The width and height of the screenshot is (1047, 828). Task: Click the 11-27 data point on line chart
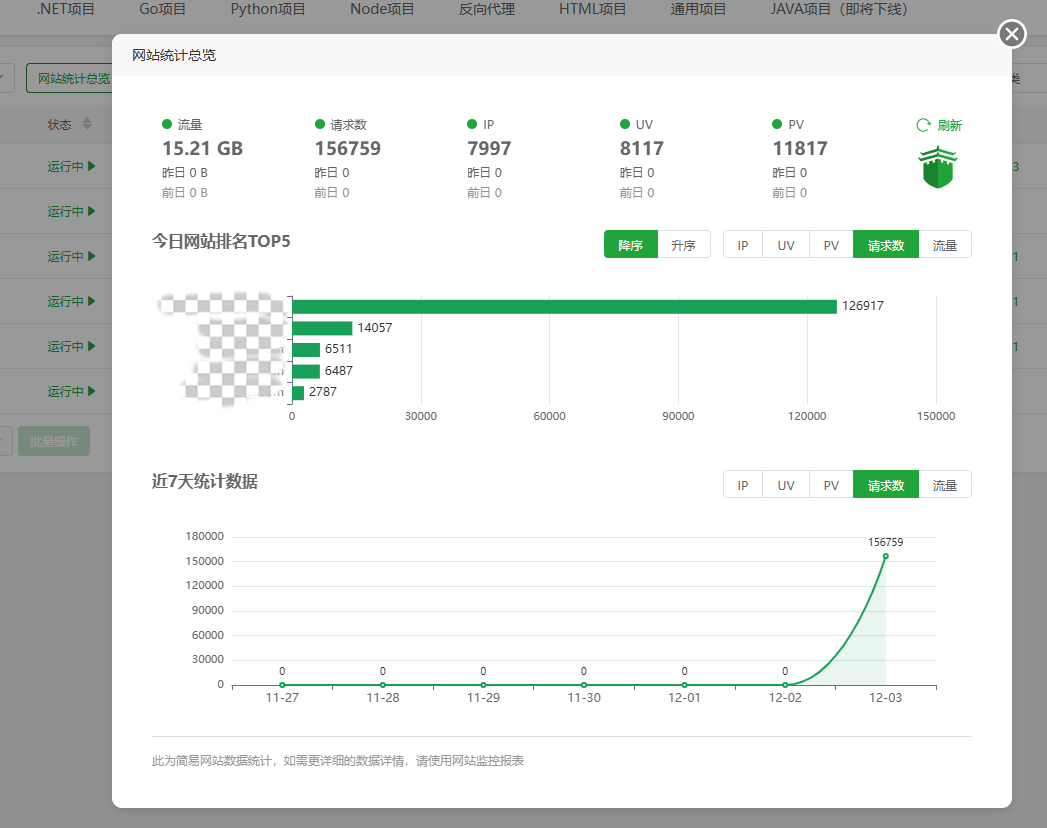click(282, 685)
